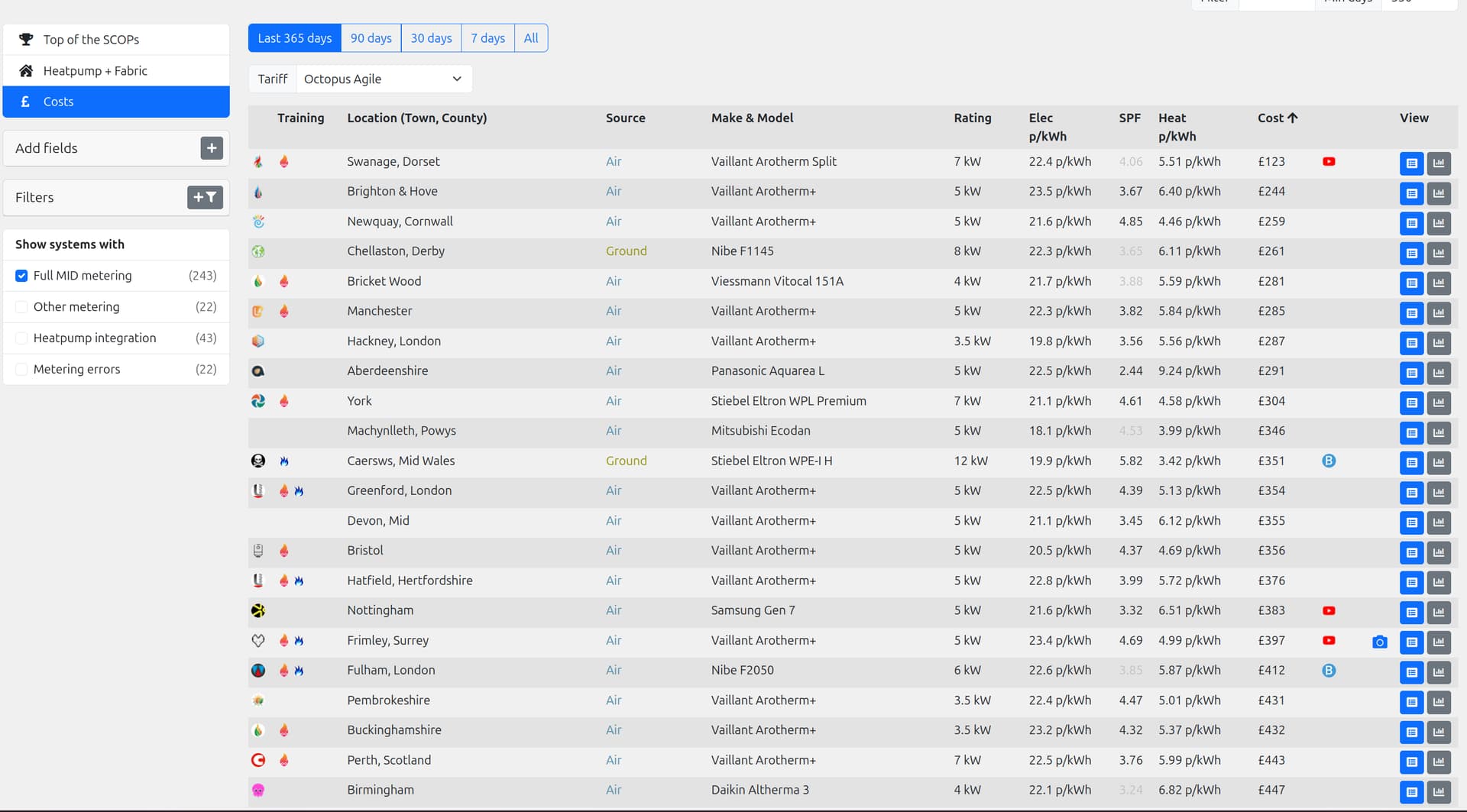Open the chart view for Brighton & Hove

click(1438, 193)
